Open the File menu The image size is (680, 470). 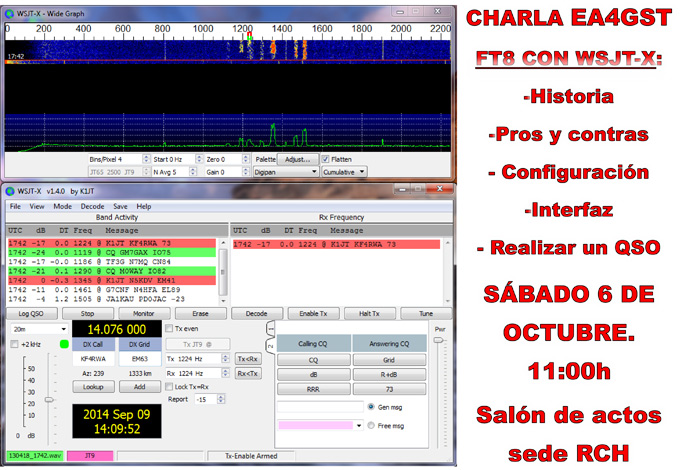point(15,206)
